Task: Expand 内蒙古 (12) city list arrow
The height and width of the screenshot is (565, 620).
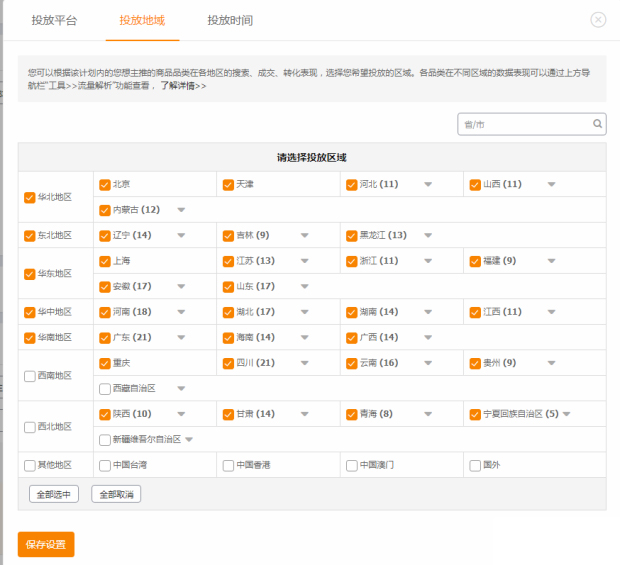Action: point(181,210)
